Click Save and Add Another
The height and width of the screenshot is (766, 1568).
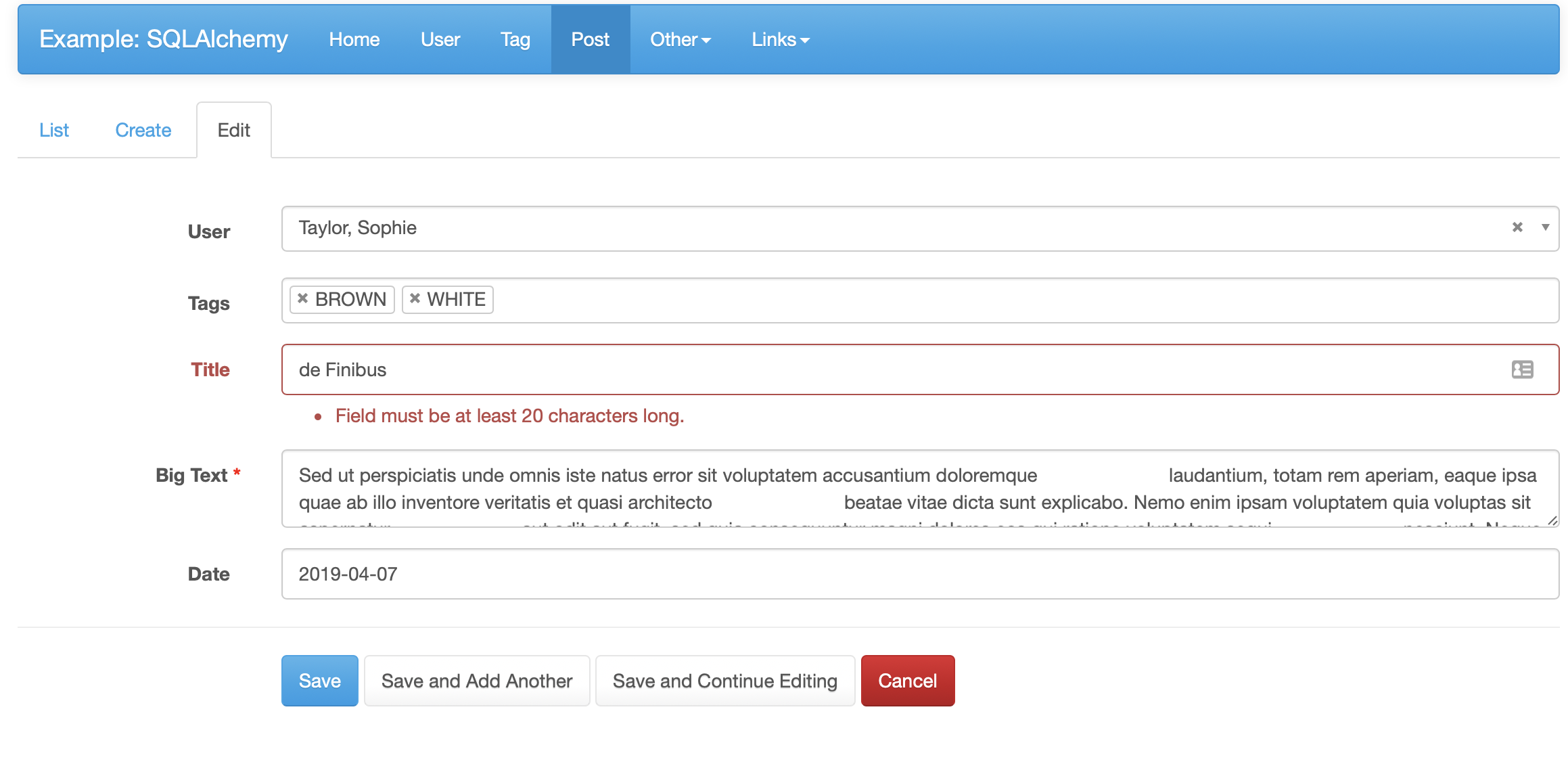point(476,680)
